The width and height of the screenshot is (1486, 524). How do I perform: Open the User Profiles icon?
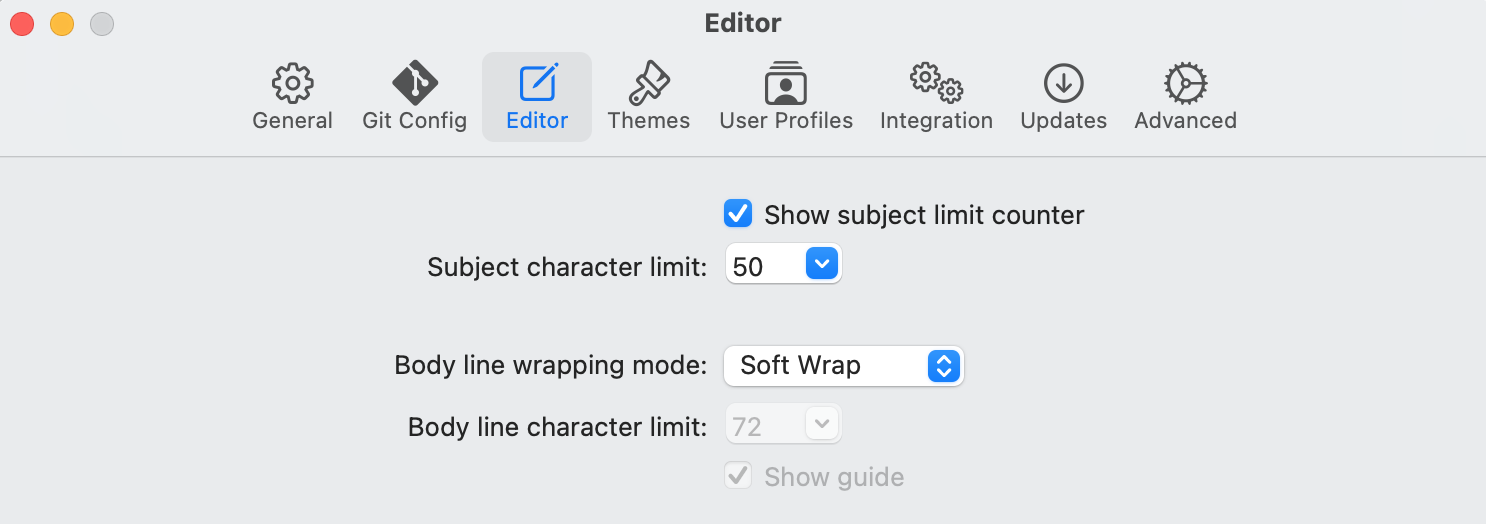click(x=786, y=84)
